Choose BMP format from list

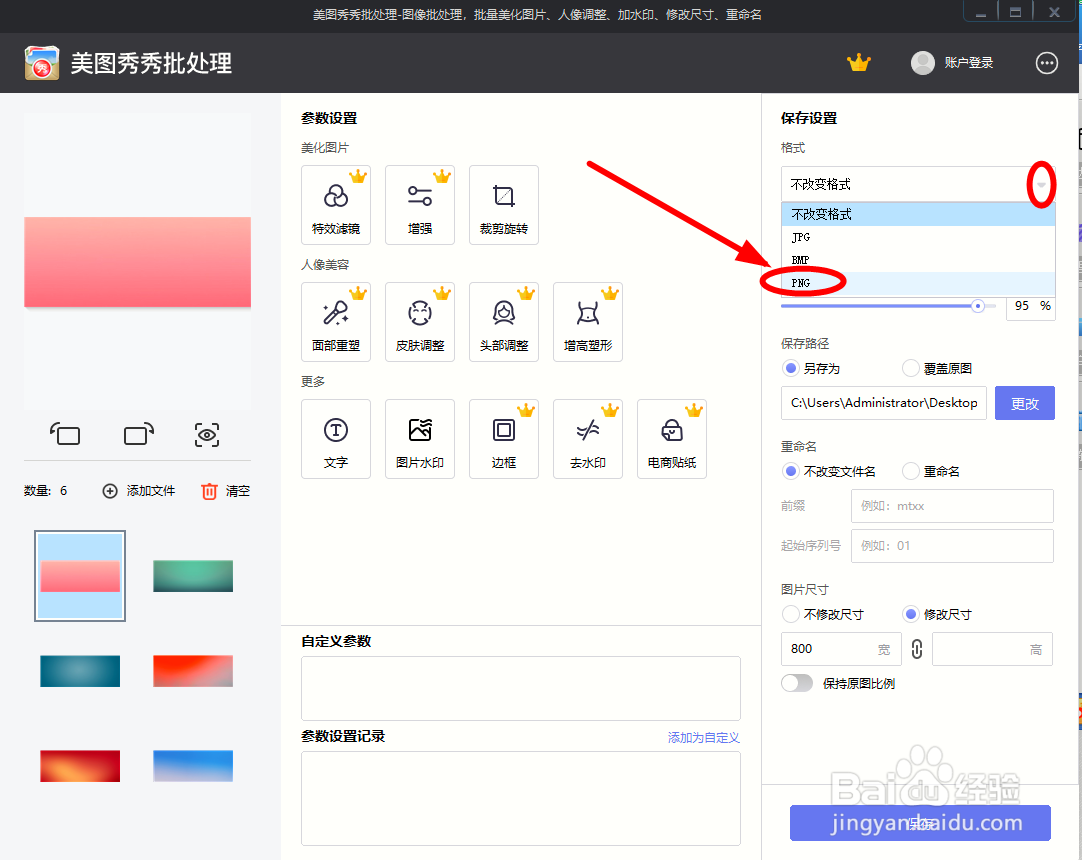click(x=918, y=260)
